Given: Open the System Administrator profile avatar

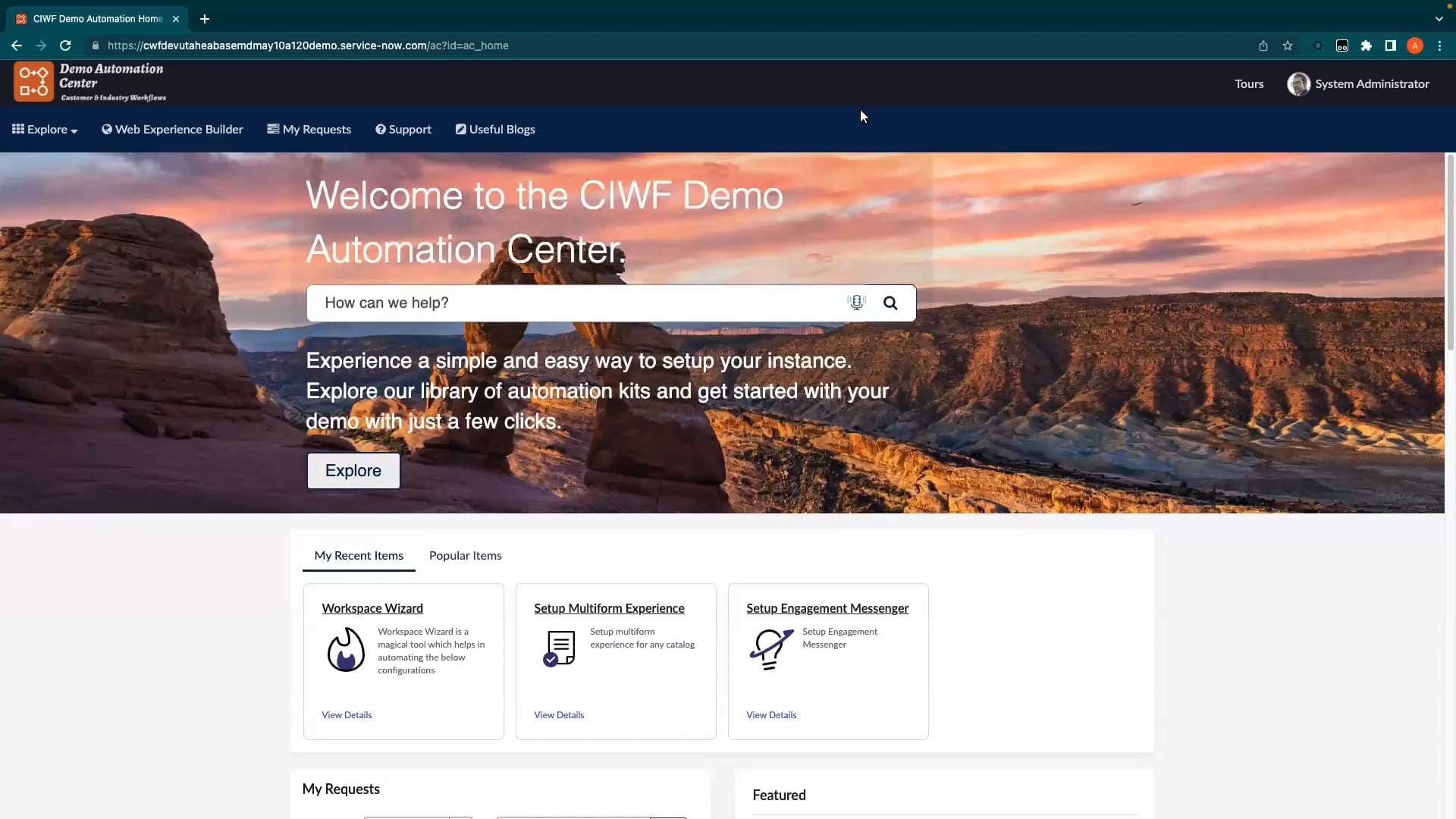Looking at the screenshot, I should 1298,84.
